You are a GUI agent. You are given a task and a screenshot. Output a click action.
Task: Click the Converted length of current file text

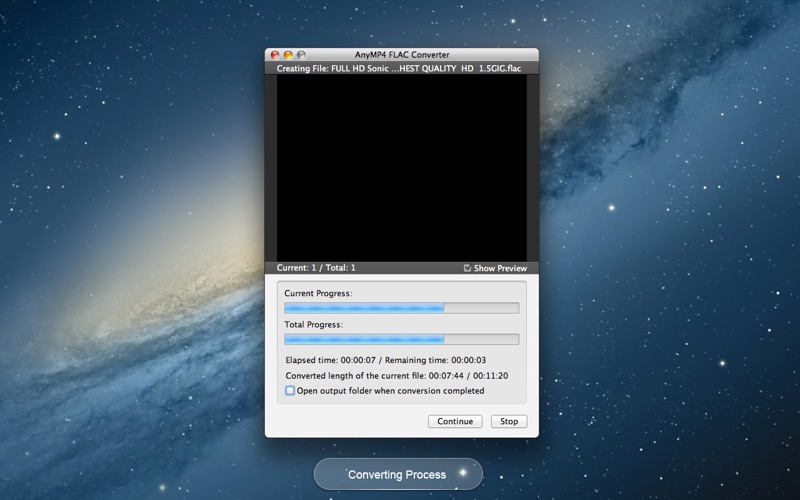(396, 376)
